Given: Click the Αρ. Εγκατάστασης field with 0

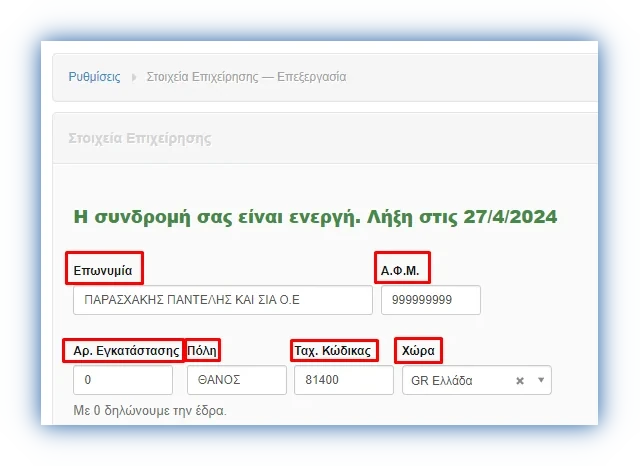Looking at the screenshot, I should tap(123, 380).
